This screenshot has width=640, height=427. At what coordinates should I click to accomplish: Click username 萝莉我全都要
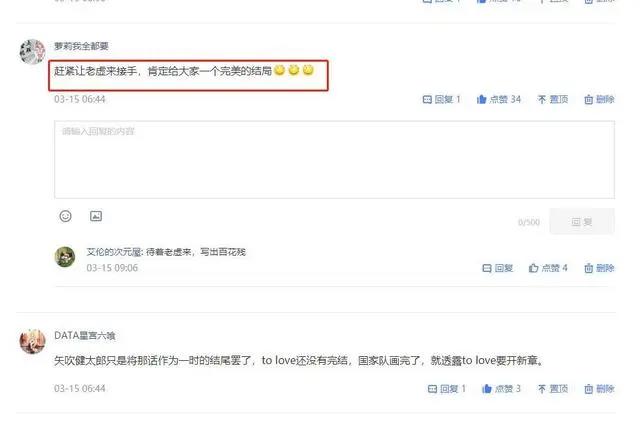pos(81,46)
